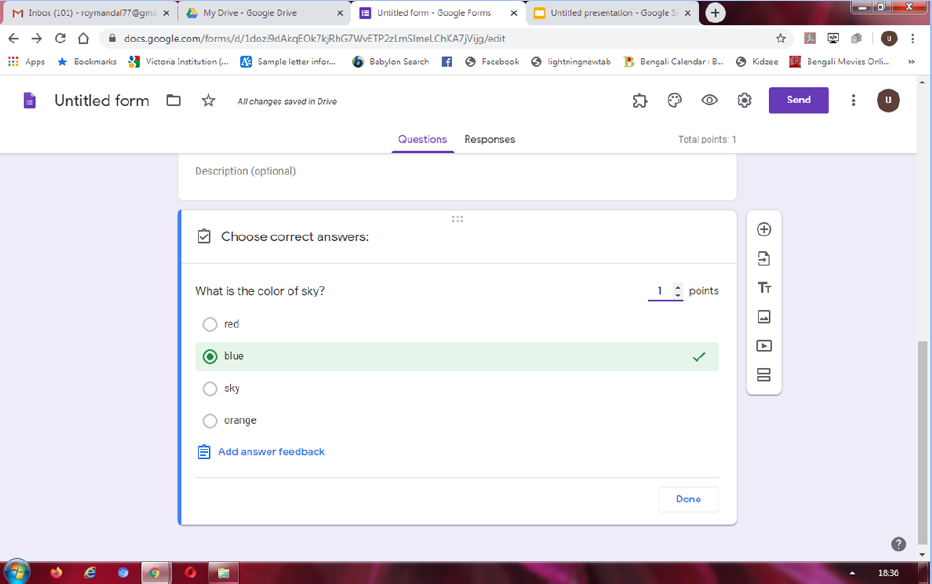Open Firefox from taskbar
Viewport: 932px width, 584px height.
pos(56,573)
